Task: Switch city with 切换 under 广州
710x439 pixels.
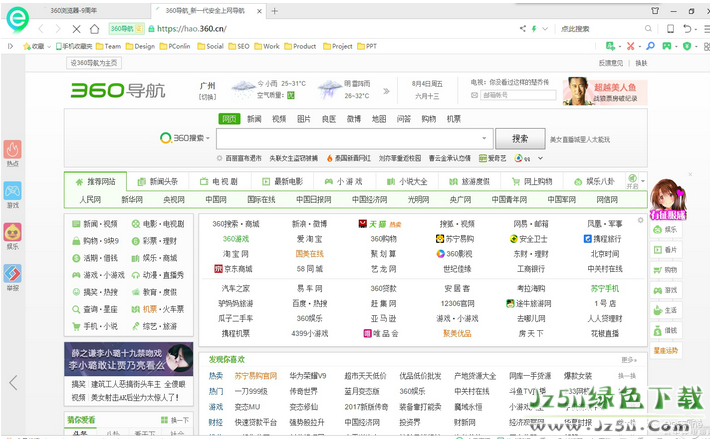Action: [207, 97]
